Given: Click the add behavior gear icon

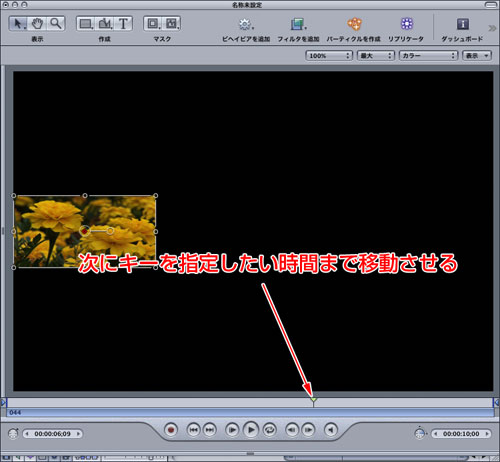Looking at the screenshot, I should pyautogui.click(x=246, y=24).
